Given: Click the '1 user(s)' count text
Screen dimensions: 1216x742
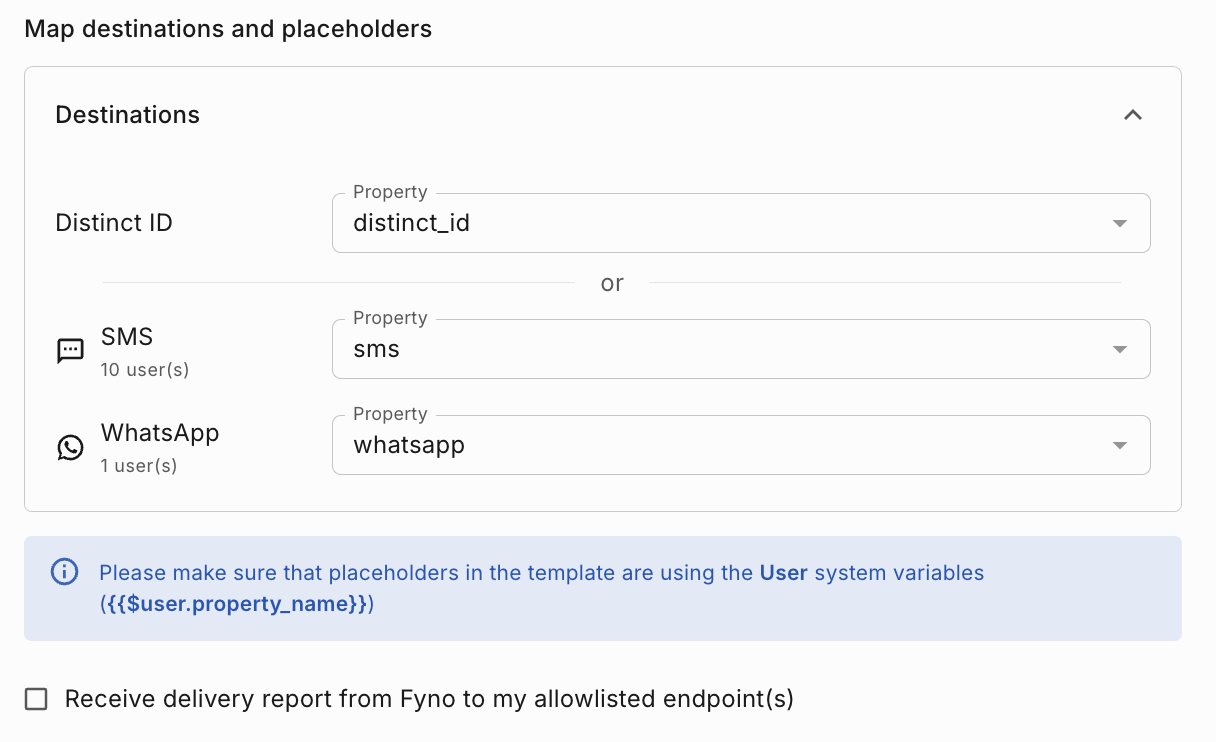Looking at the screenshot, I should (139, 466).
